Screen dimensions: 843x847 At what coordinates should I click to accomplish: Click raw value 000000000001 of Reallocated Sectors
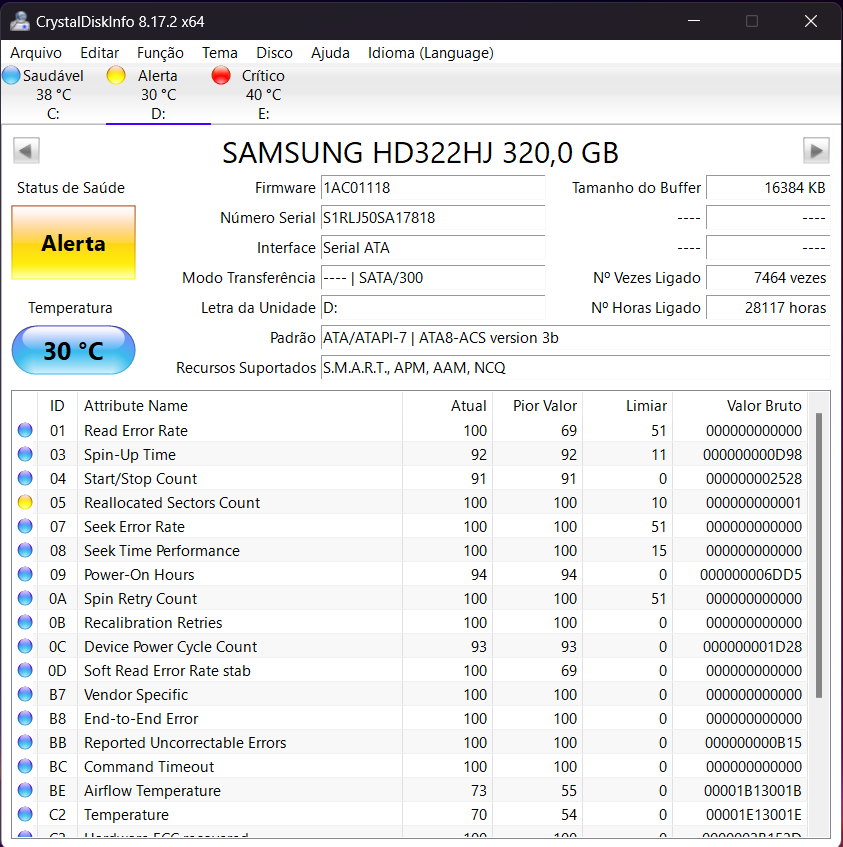pos(754,503)
